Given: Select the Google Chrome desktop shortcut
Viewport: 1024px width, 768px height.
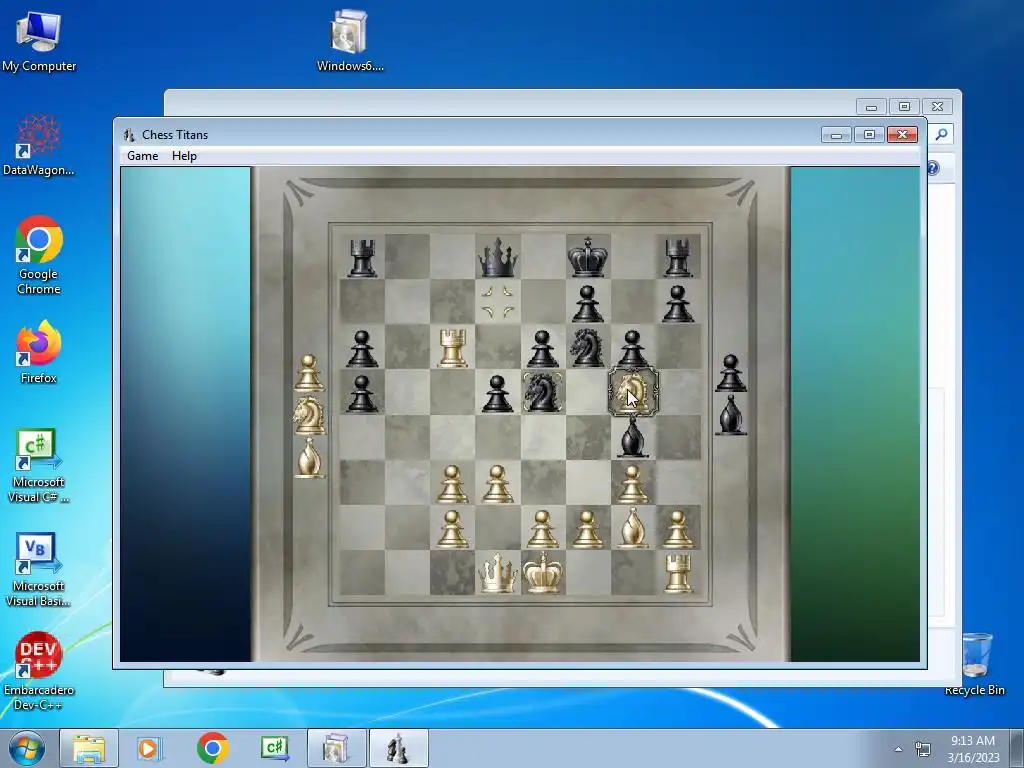Looking at the screenshot, I should tap(39, 255).
